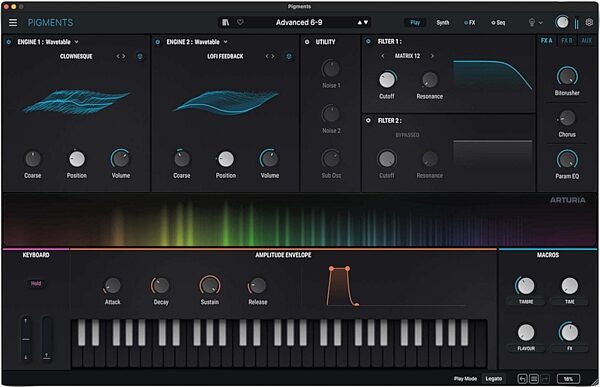Image resolution: width=600 pixels, height=387 pixels.
Task: Click Filter 1 Resonance knob
Action: (430, 80)
